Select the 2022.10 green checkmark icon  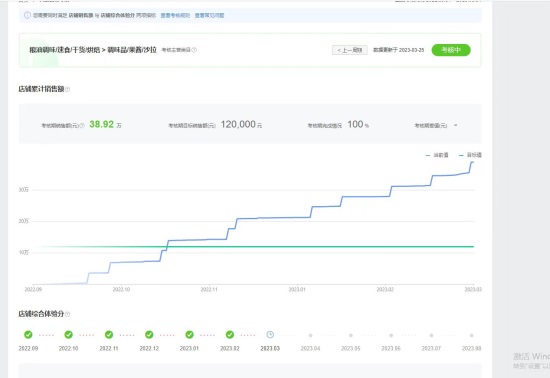pyautogui.click(x=68, y=335)
